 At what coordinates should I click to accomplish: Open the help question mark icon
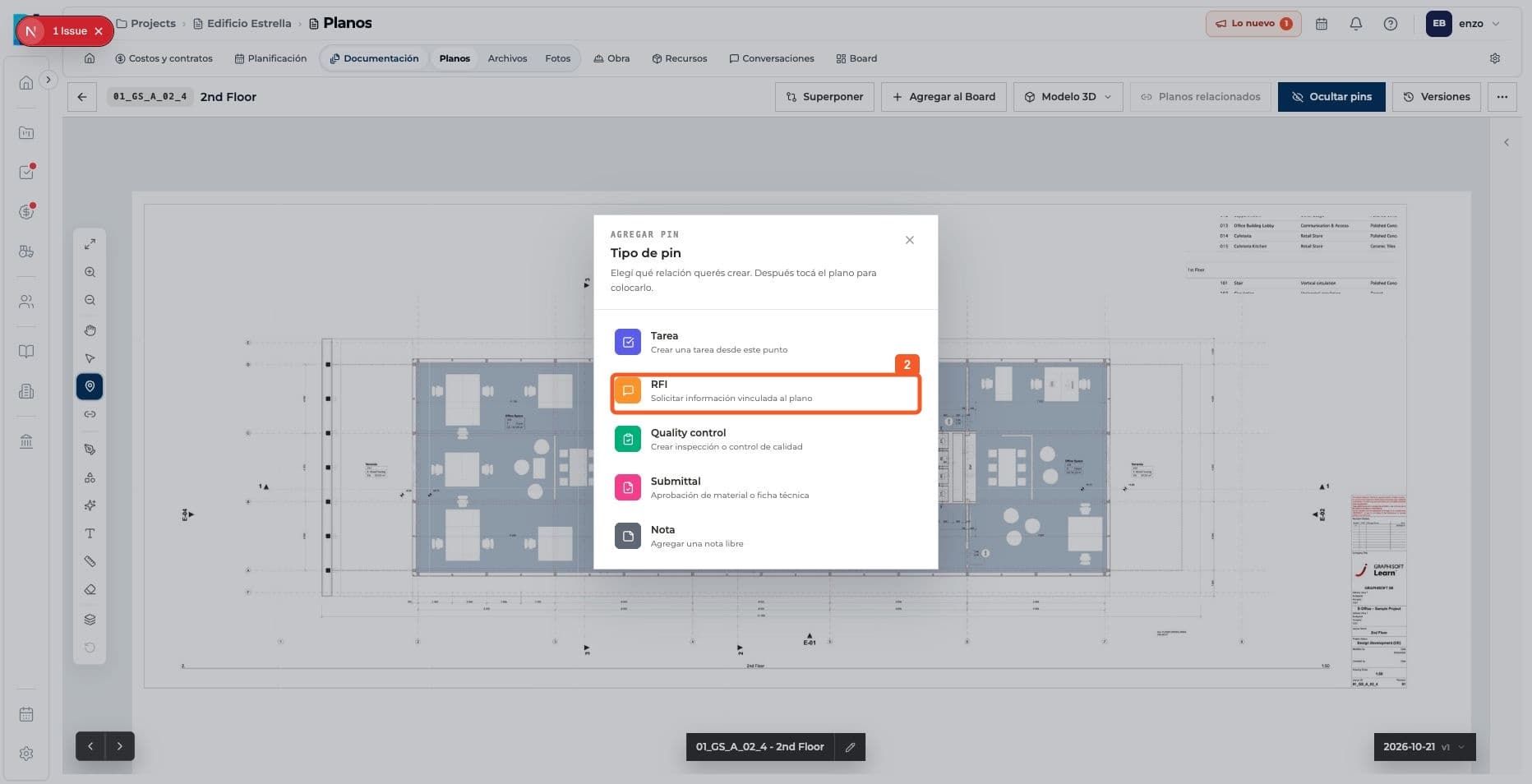click(x=1391, y=24)
